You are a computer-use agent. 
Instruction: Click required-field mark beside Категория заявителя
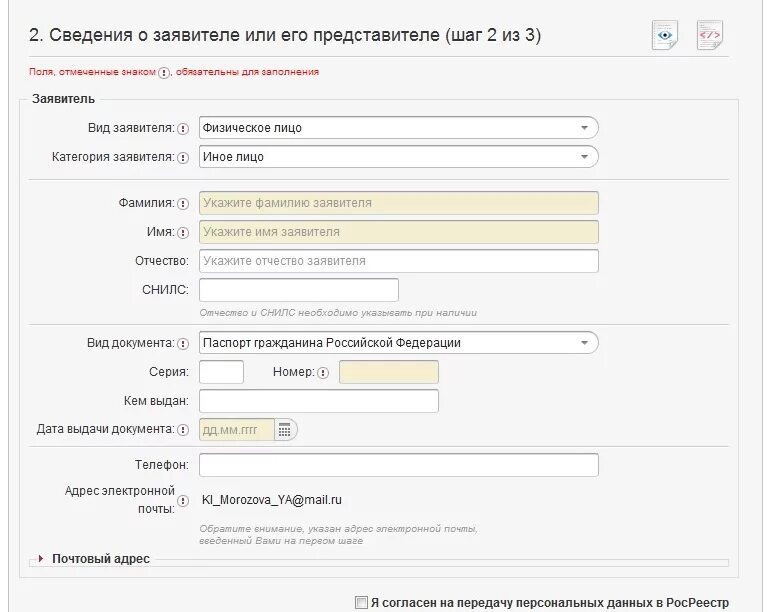tap(183, 158)
